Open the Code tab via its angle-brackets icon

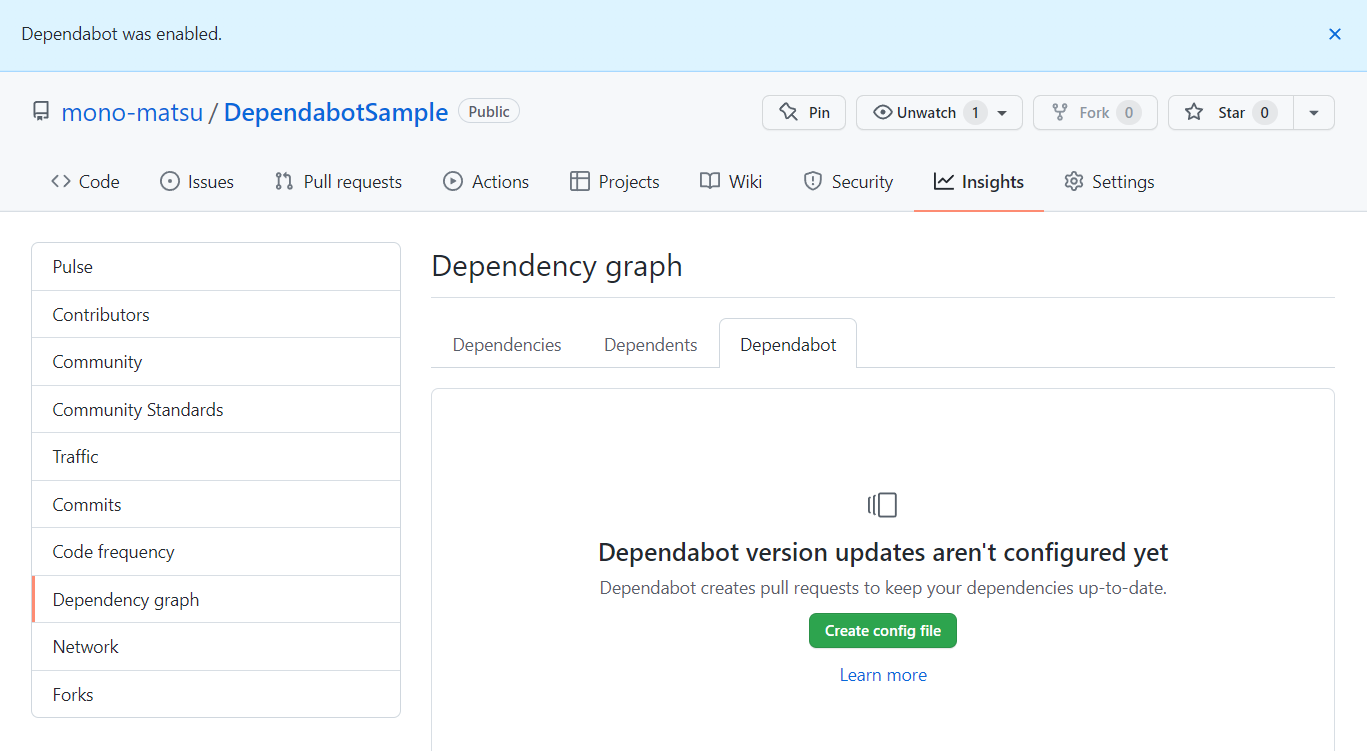click(x=59, y=181)
